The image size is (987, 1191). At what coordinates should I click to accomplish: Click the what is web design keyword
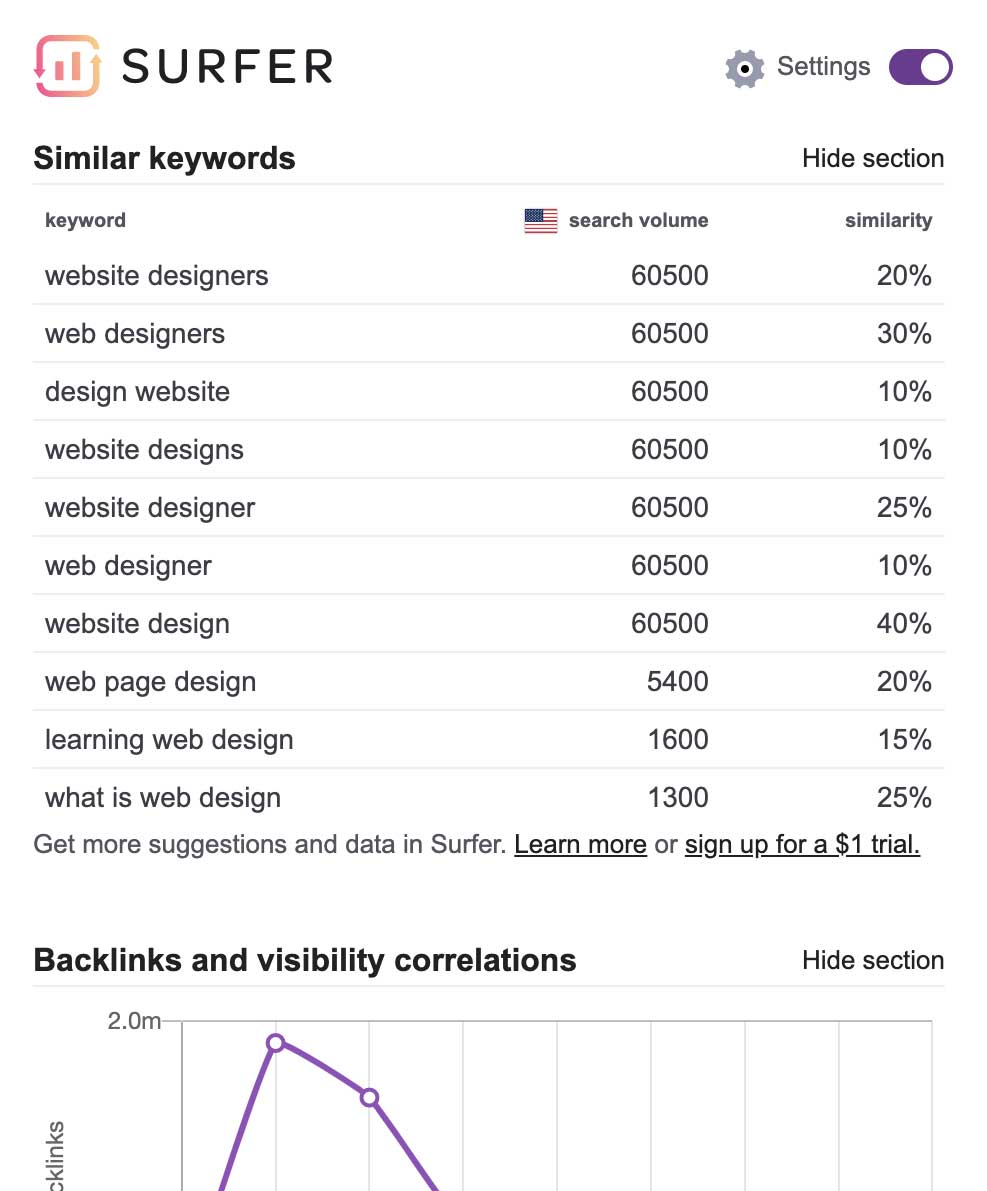point(163,798)
